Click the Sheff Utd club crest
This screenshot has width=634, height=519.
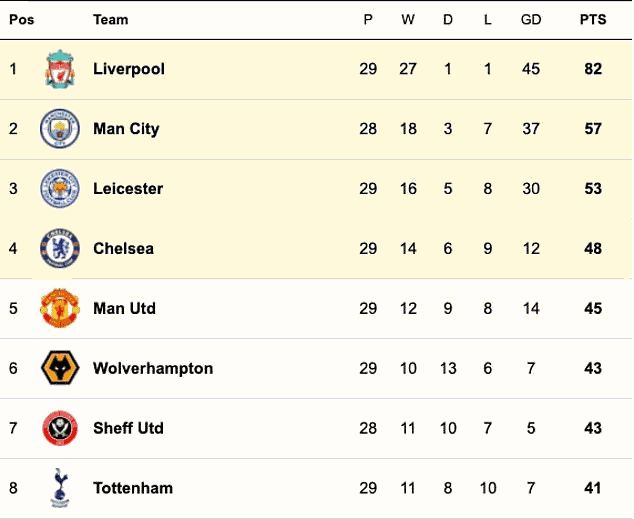pyautogui.click(x=60, y=428)
